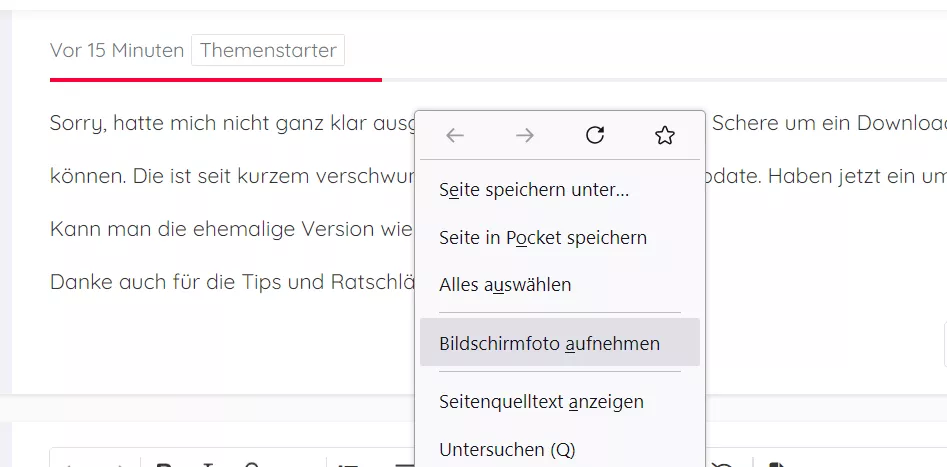Click the line 'Kann man die ehemalige Version'
This screenshot has width=947, height=467.
[231, 230]
